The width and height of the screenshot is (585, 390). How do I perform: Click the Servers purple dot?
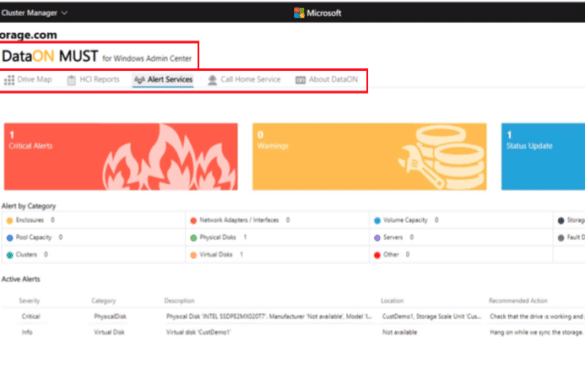[x=377, y=238]
